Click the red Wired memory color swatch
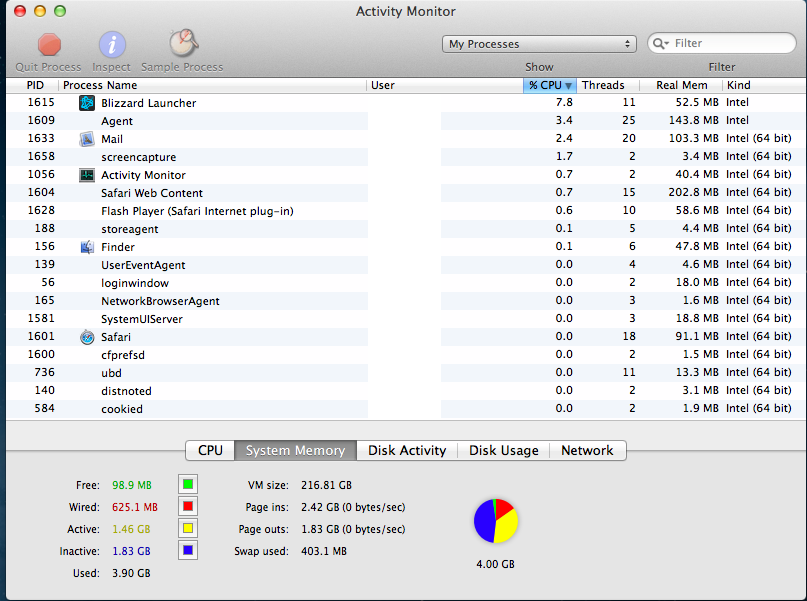This screenshot has width=807, height=601. [188, 506]
